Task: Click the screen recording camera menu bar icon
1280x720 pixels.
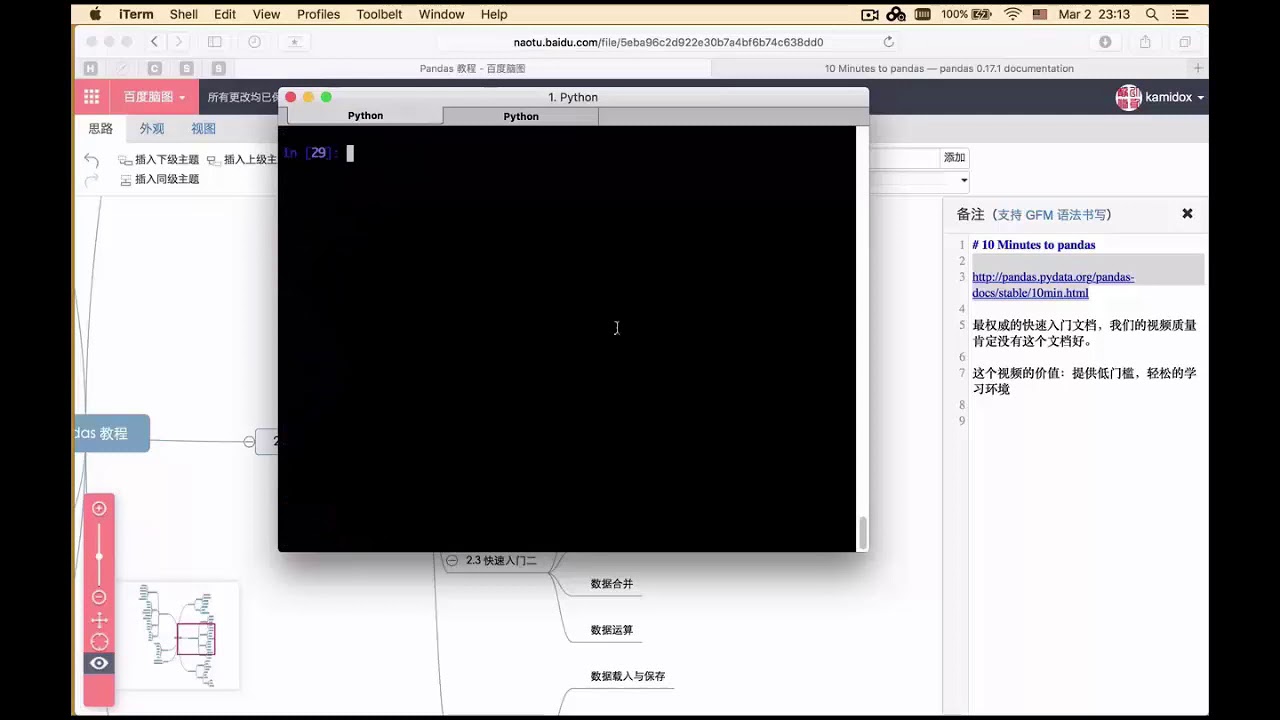Action: click(870, 14)
